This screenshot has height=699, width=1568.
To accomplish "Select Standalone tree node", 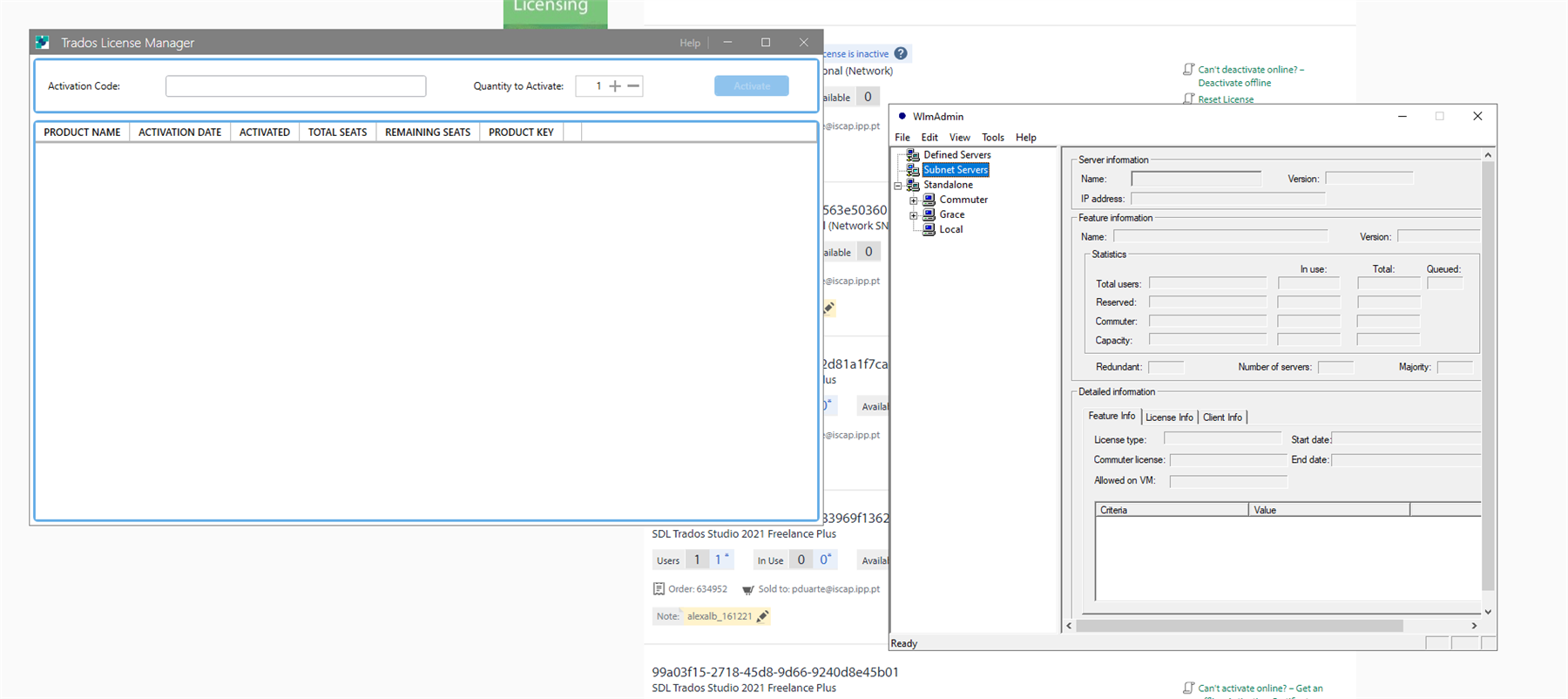I will click(948, 185).
